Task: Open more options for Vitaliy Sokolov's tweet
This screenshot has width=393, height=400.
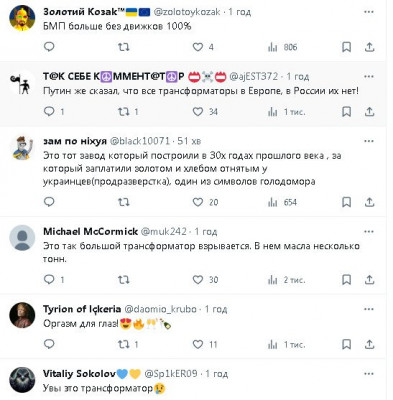Action: click(369, 374)
